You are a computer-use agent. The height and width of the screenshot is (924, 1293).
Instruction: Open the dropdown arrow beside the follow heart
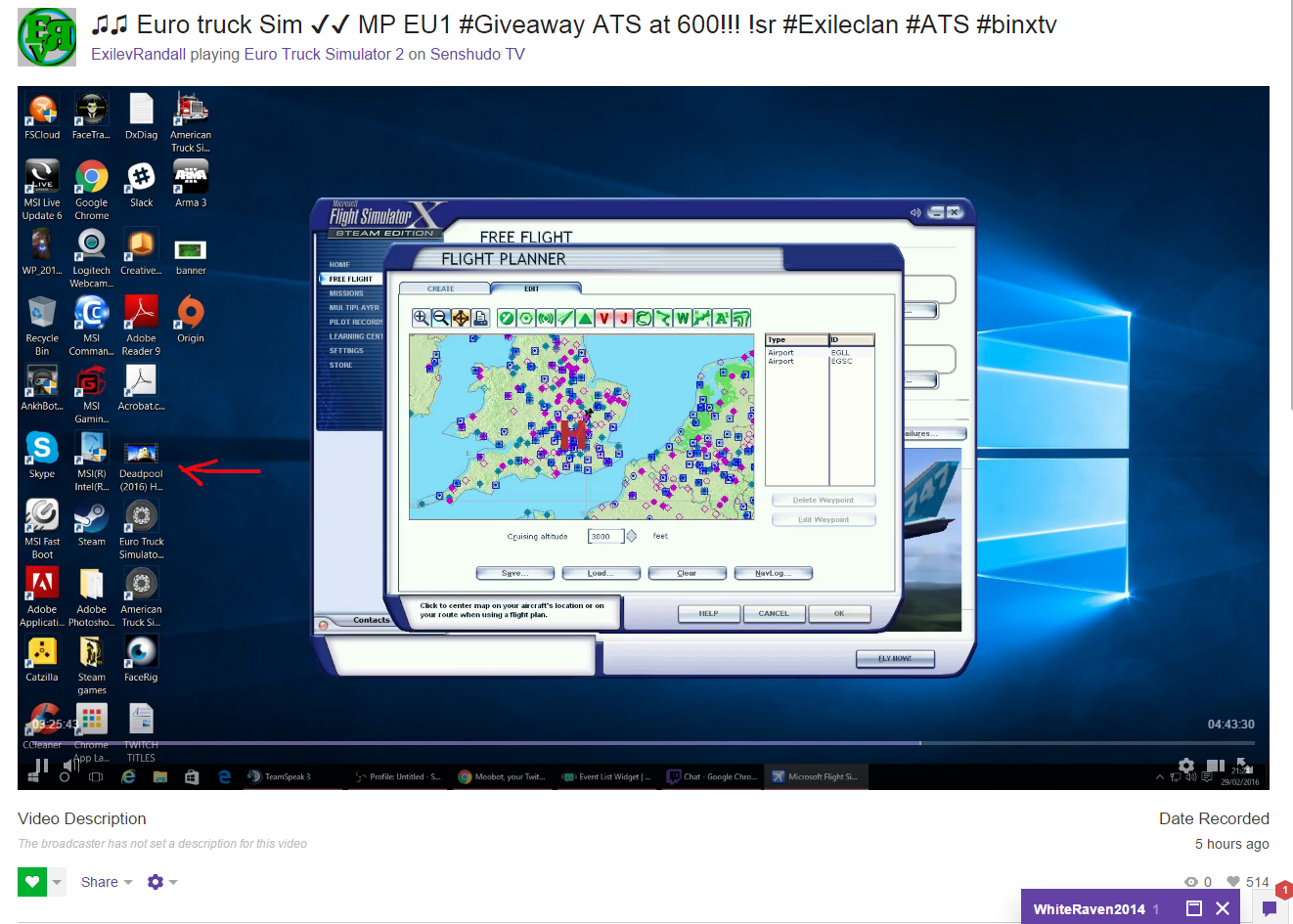coord(57,882)
